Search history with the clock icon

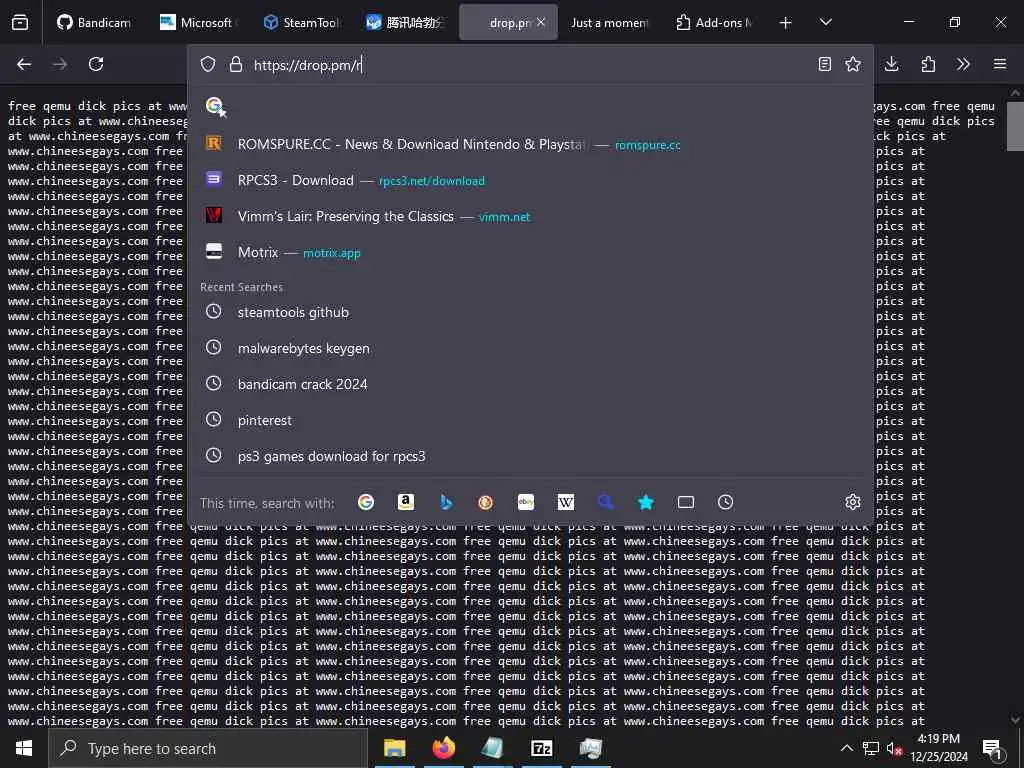pos(726,502)
